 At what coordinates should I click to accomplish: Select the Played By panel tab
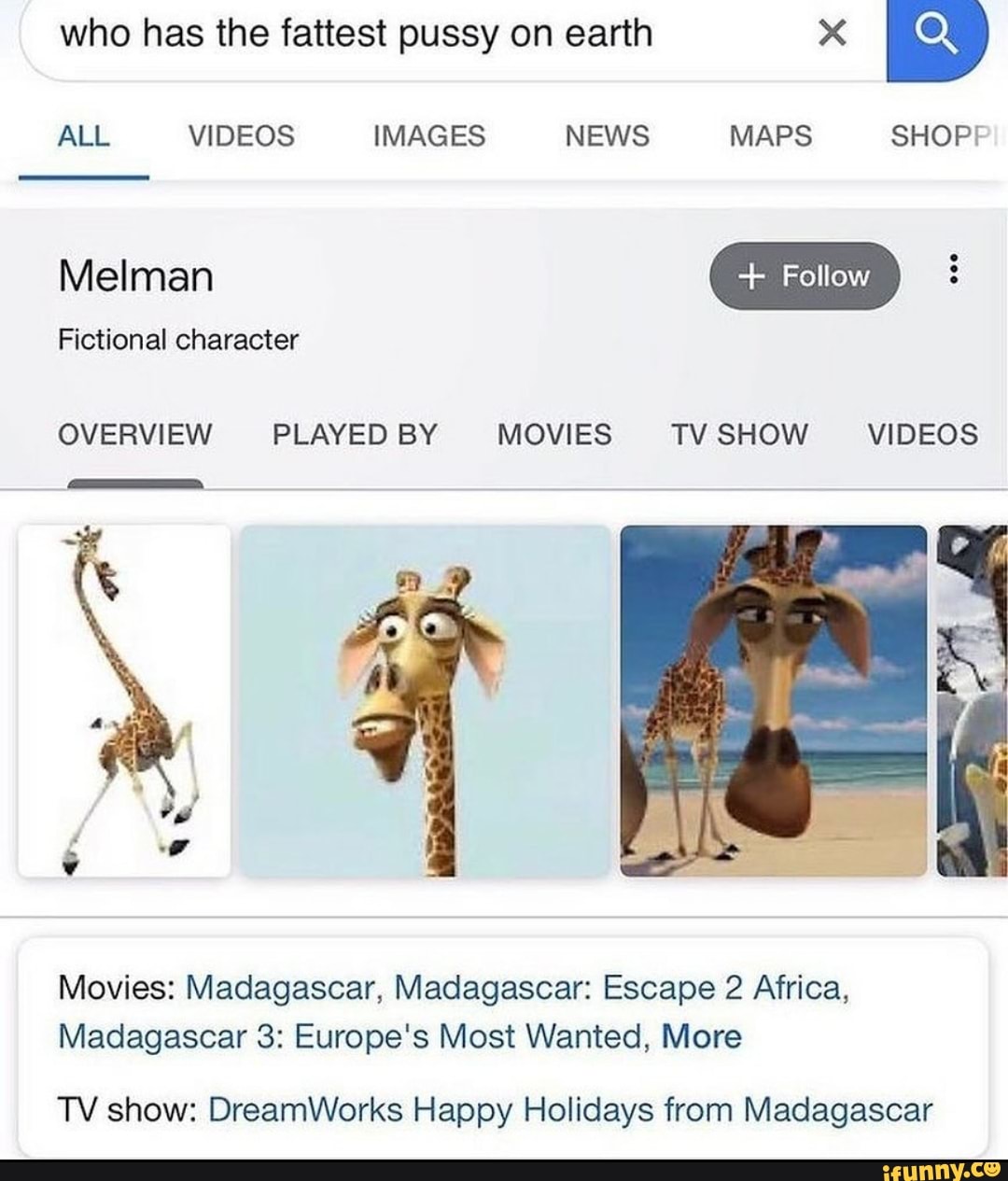[x=355, y=434]
